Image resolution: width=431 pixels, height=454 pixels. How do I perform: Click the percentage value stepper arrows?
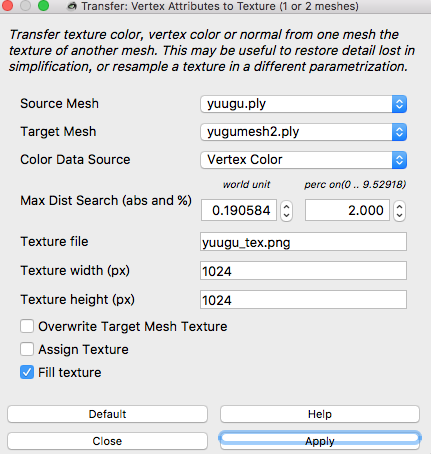pyautogui.click(x=399, y=211)
